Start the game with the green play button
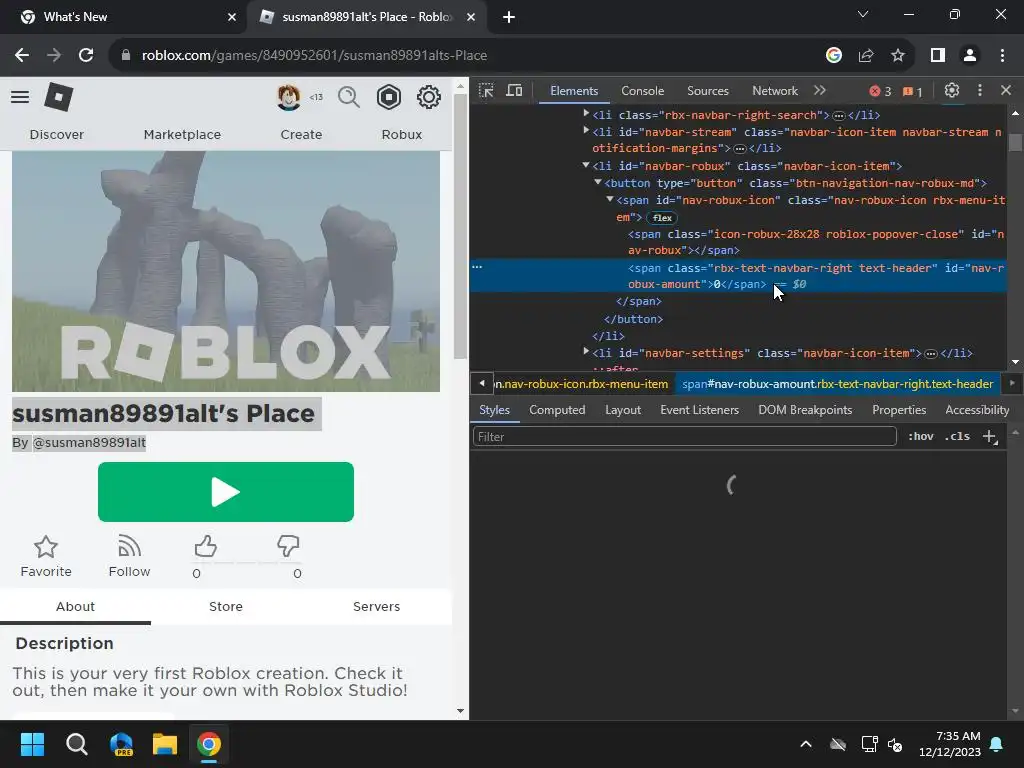This screenshot has height=768, width=1024. (226, 492)
